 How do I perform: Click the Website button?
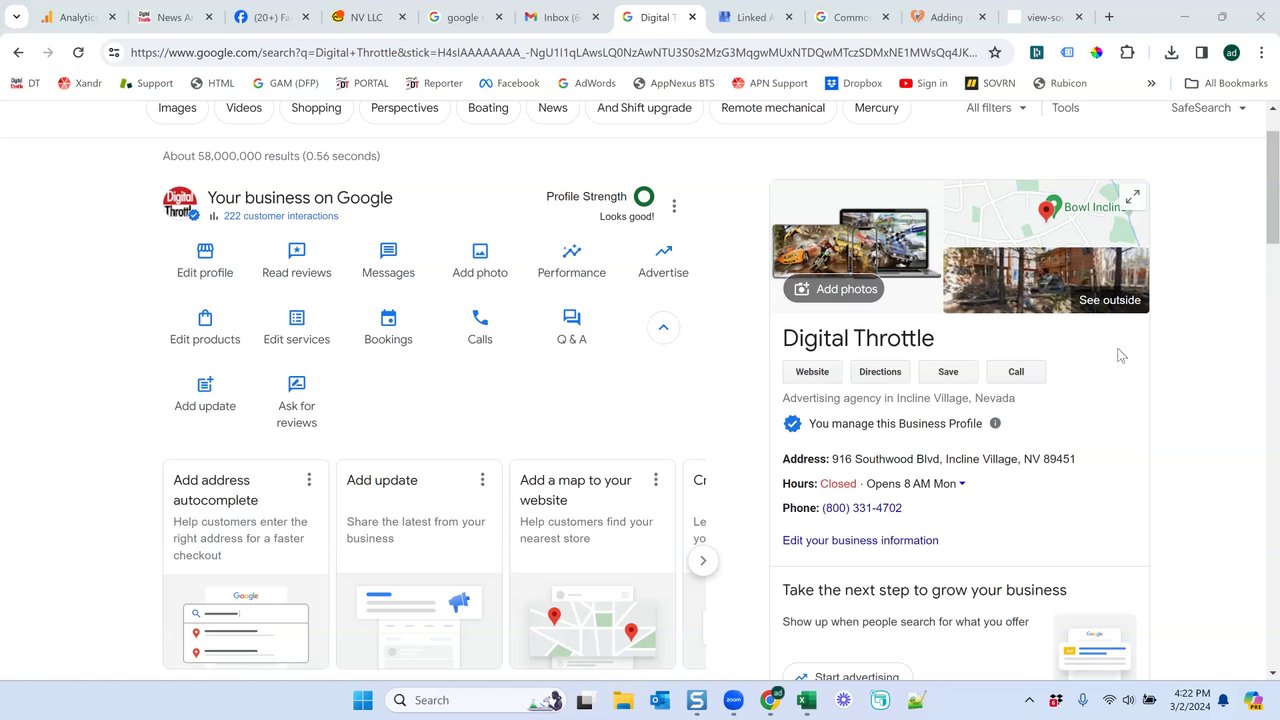click(x=812, y=372)
